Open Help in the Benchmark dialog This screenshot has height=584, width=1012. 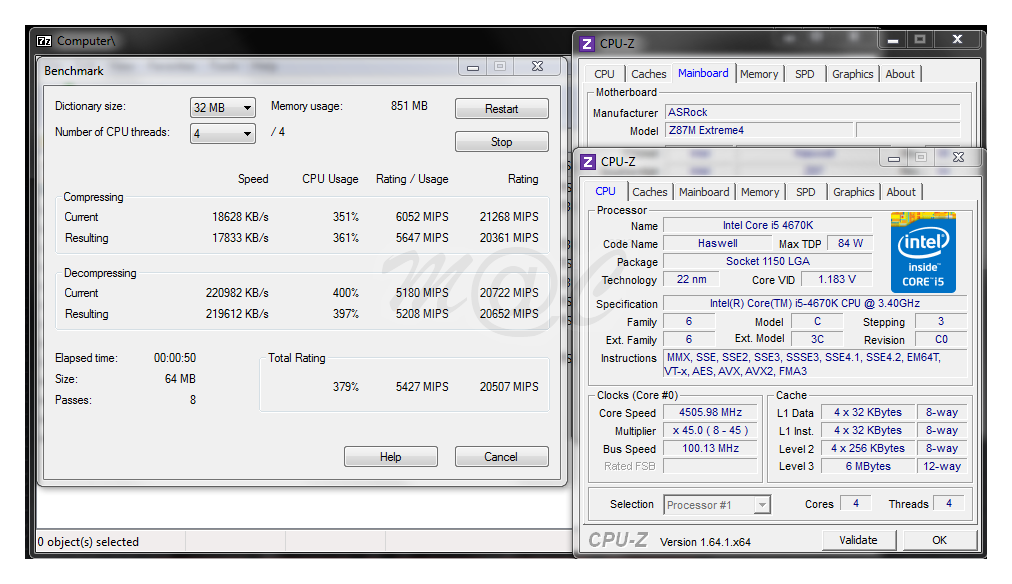390,457
